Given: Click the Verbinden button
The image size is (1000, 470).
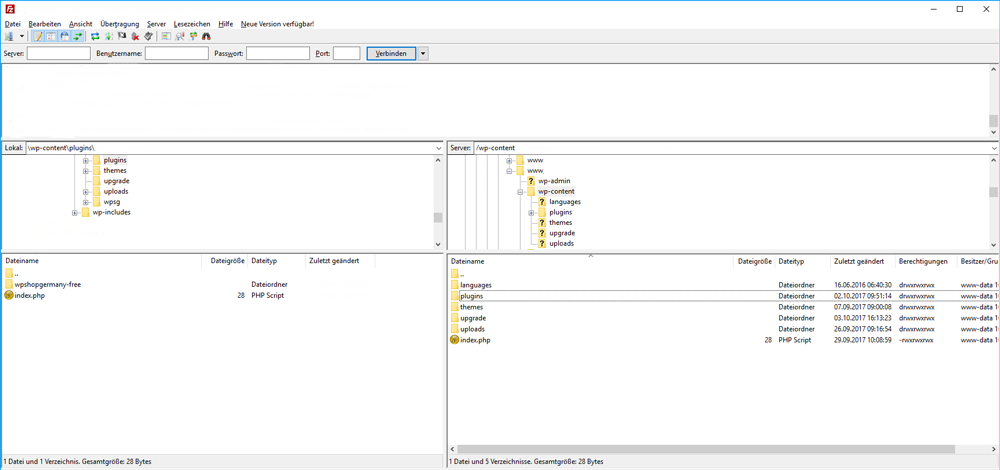Looking at the screenshot, I should tap(392, 54).
